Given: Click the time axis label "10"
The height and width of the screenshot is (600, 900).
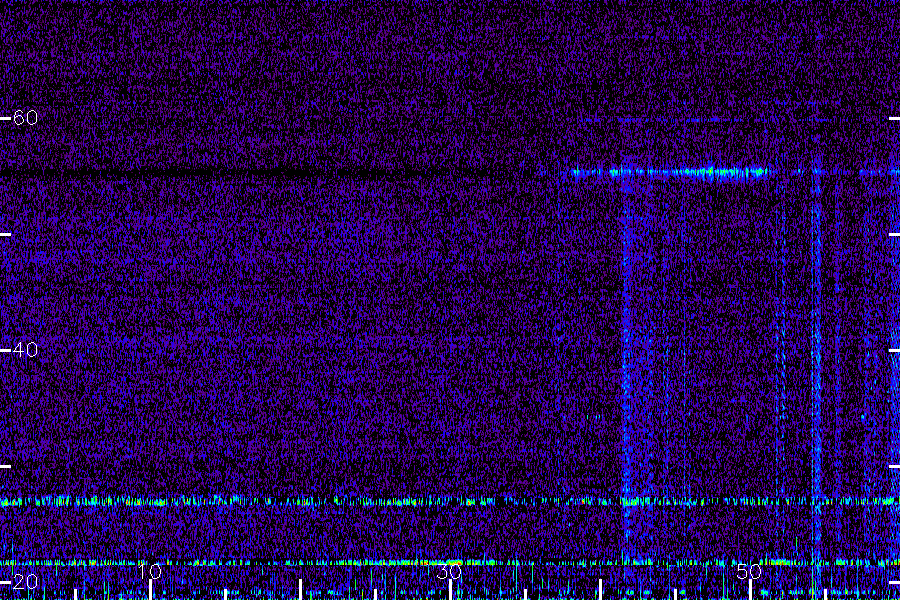Looking at the screenshot, I should coord(150,571).
